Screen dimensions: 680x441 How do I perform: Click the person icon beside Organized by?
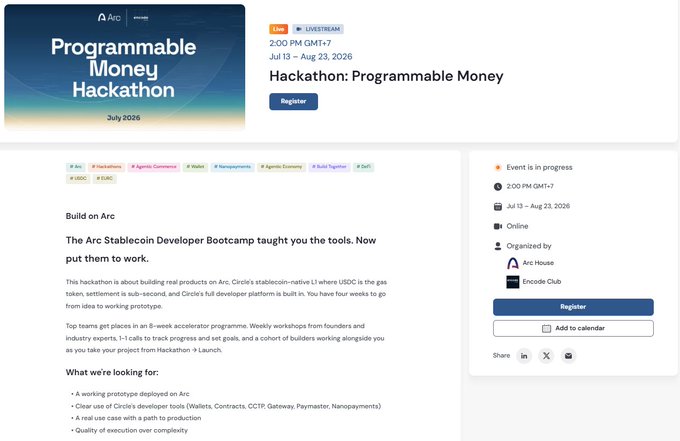coord(498,246)
